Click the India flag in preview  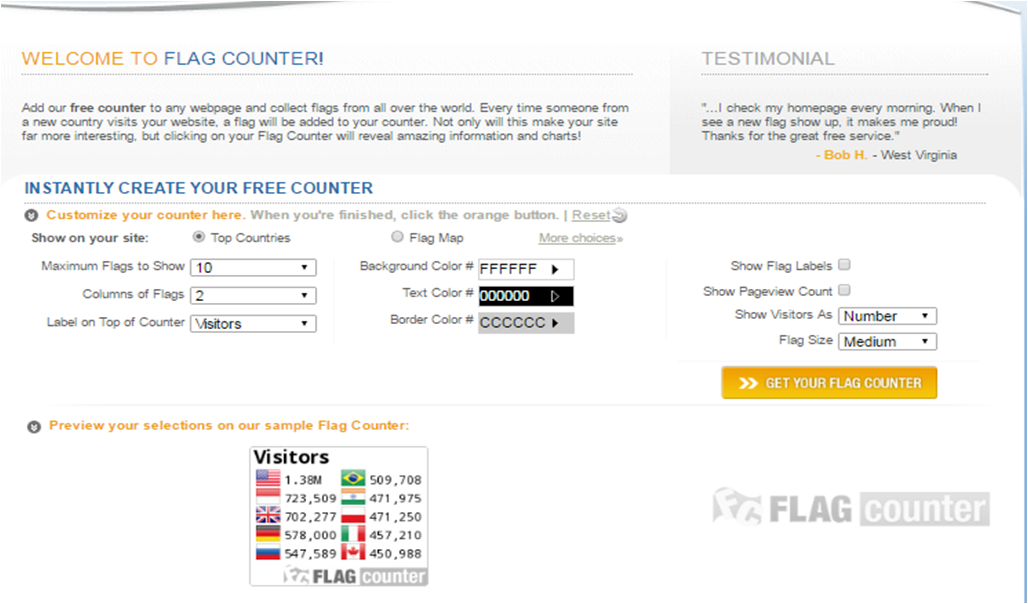(x=353, y=496)
